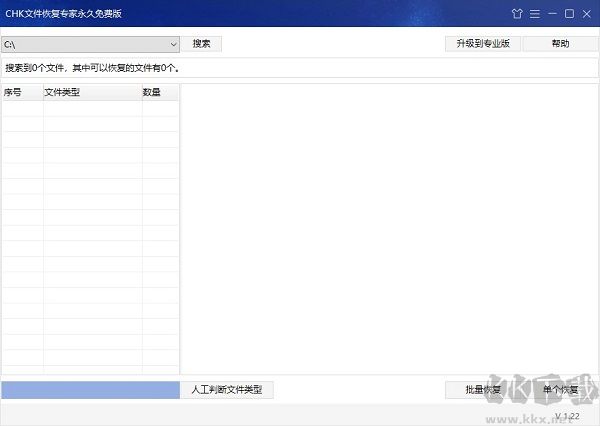Click the CHK文件恢复专家 window title
Viewport: 600px width, 426px height.
point(64,14)
